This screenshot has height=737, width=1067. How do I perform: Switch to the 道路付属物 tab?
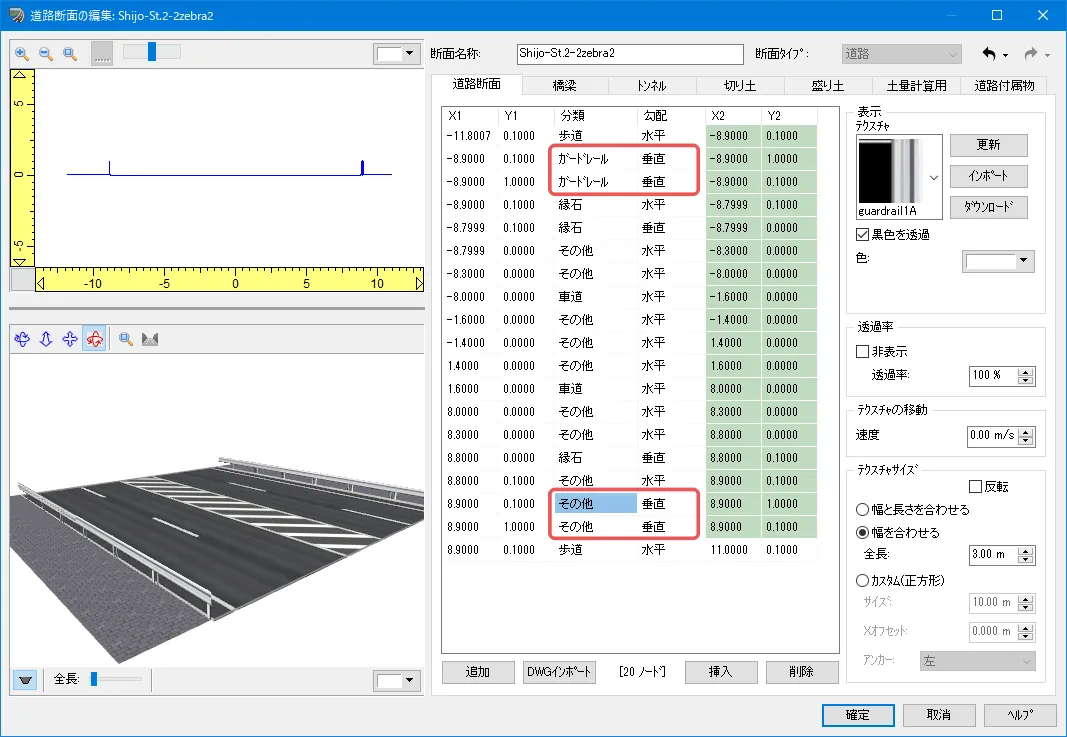pyautogui.click(x=1003, y=86)
